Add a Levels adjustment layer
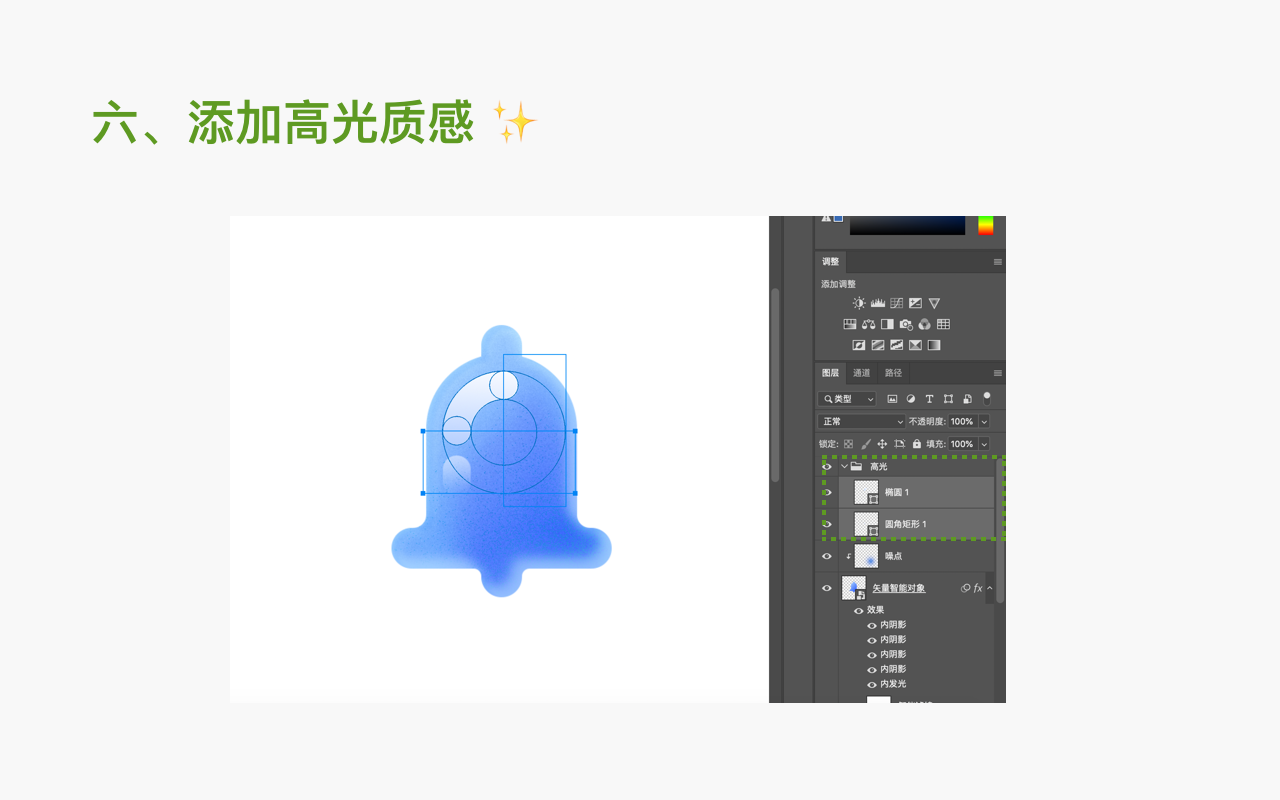The width and height of the screenshot is (1280, 800). point(878,303)
